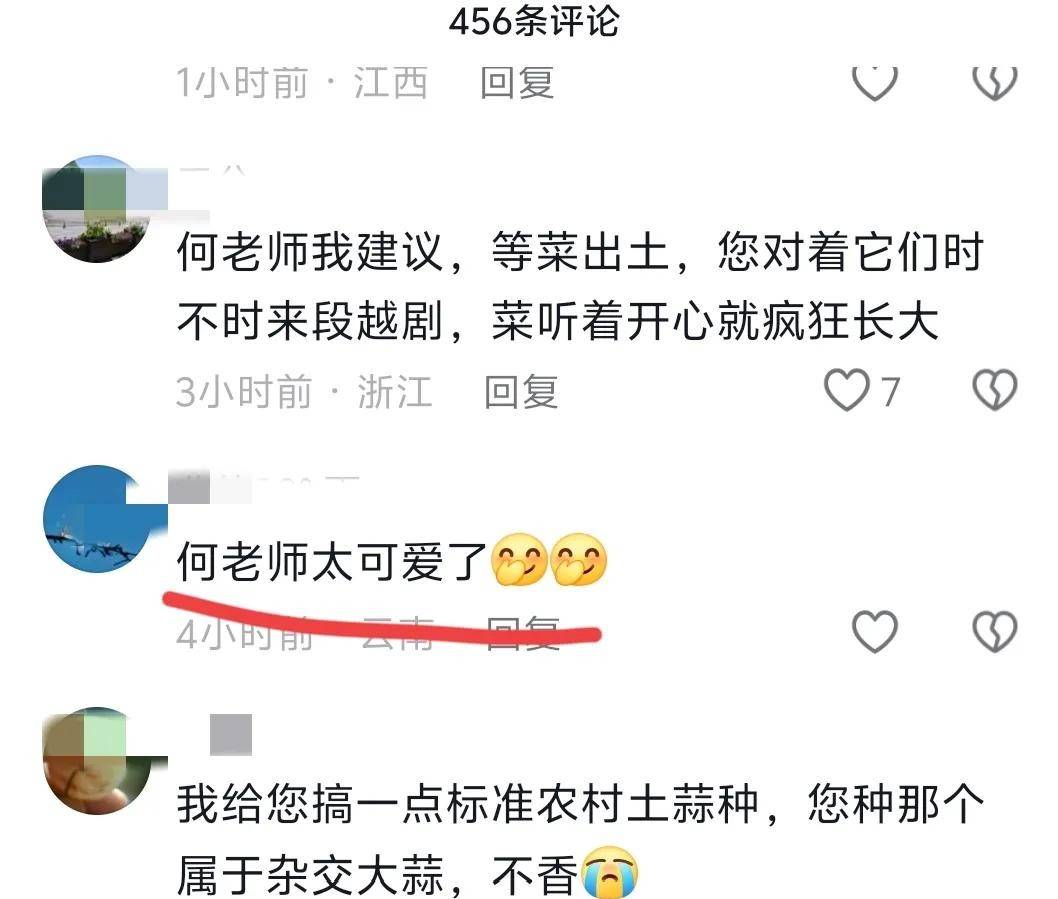Image resolution: width=1058 pixels, height=899 pixels.
Task: Select the '何老师太可爱了' comment text
Action: click(392, 561)
